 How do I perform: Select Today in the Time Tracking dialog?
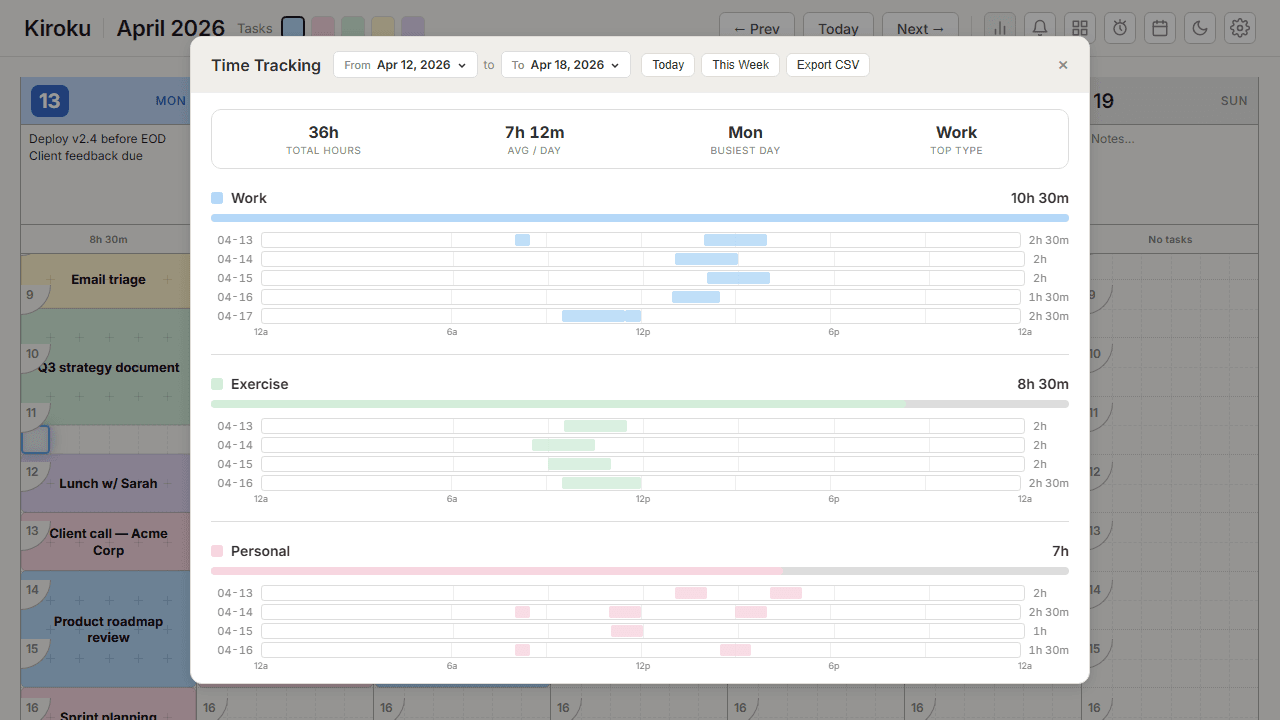click(667, 64)
